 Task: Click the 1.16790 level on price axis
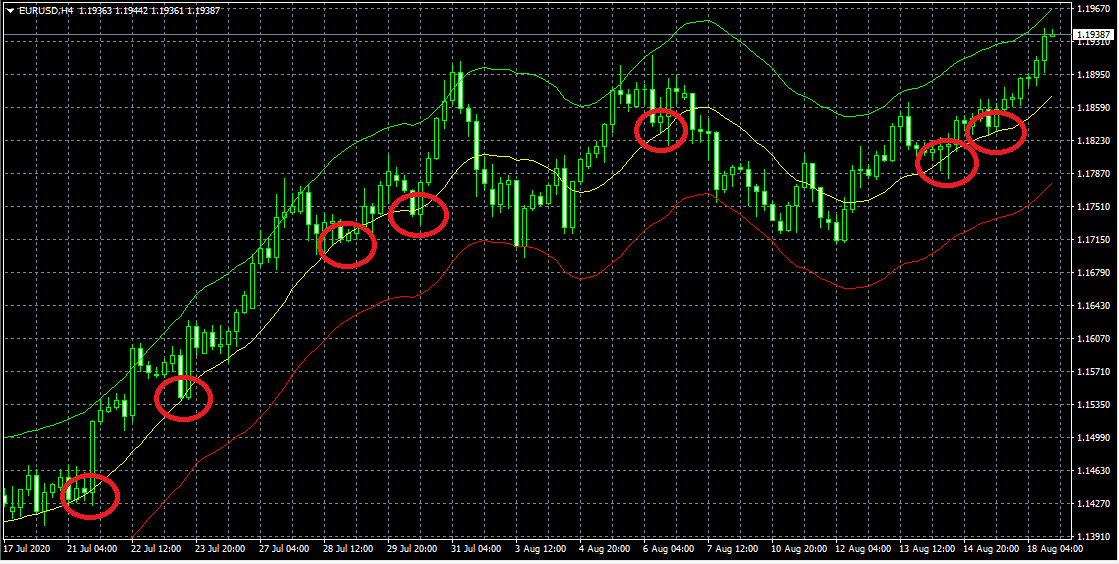(x=1092, y=273)
